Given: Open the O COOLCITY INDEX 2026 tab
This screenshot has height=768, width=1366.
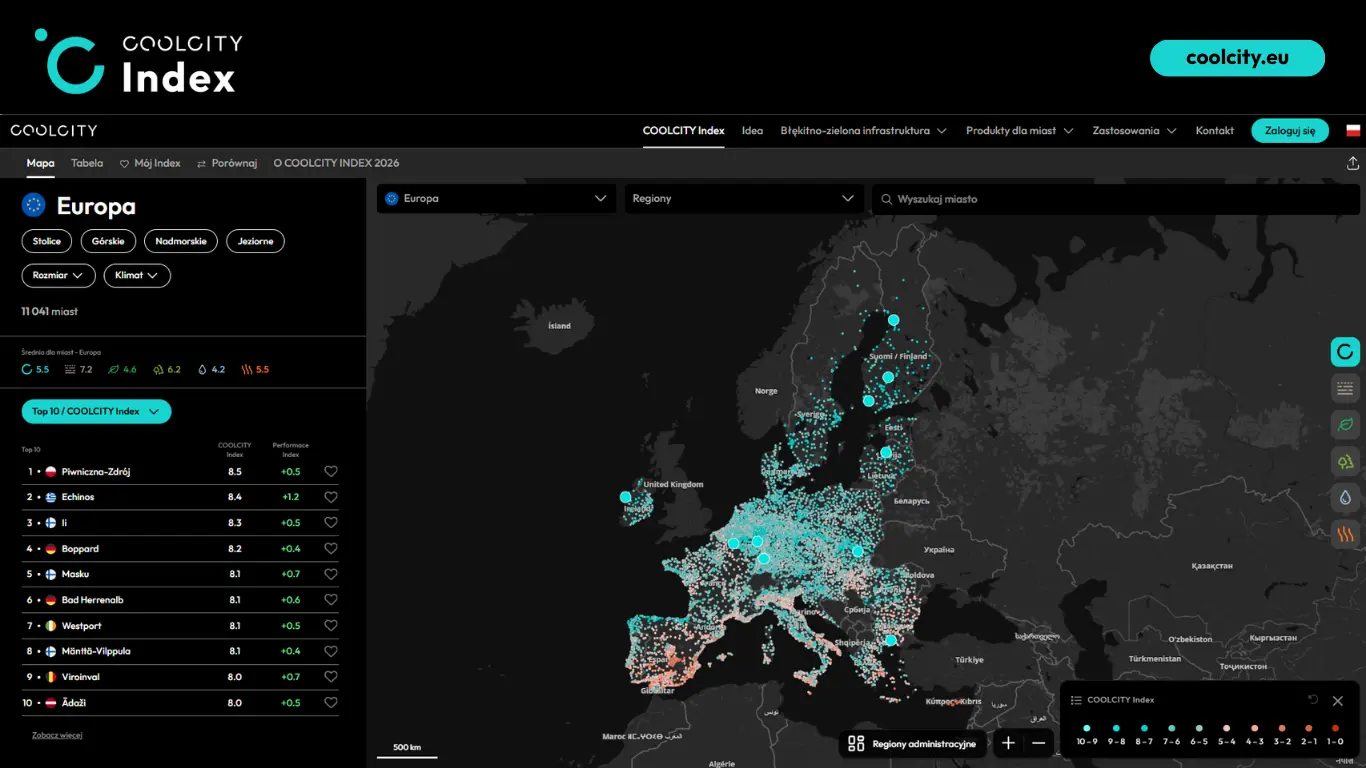Looking at the screenshot, I should pos(336,163).
